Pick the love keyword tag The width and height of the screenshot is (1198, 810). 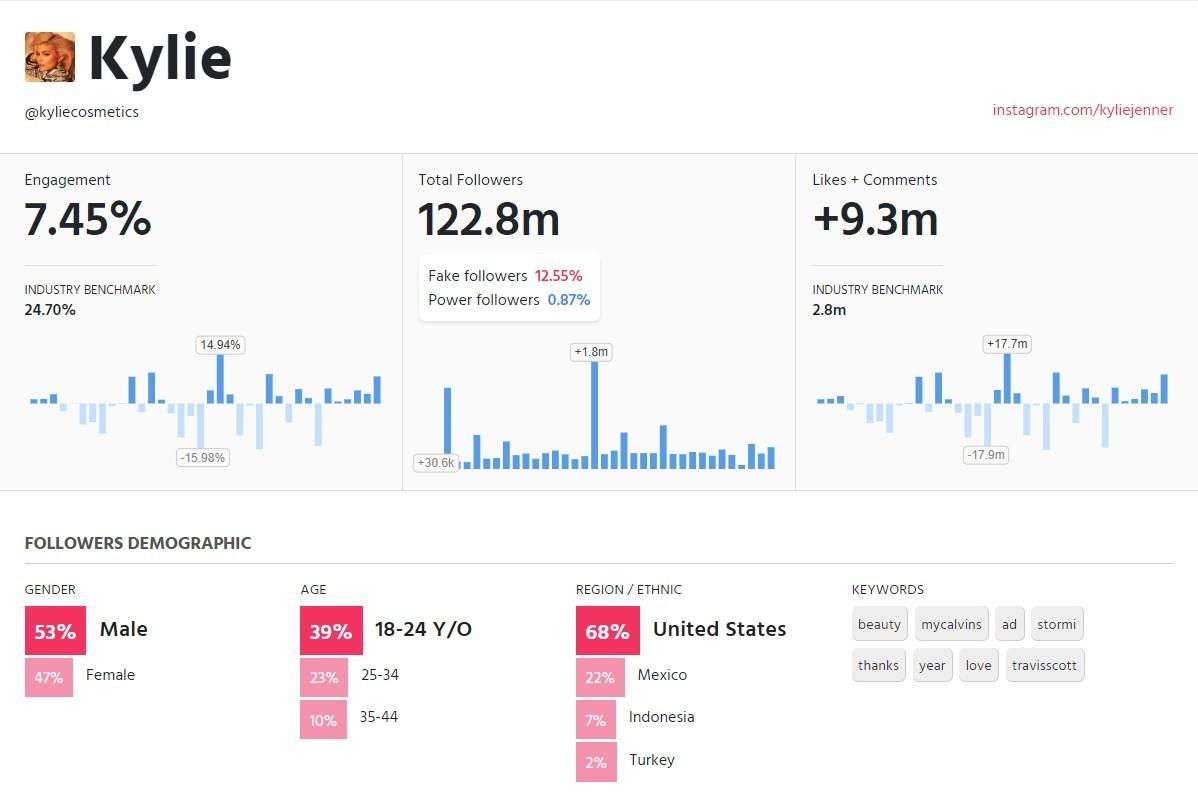click(x=979, y=665)
